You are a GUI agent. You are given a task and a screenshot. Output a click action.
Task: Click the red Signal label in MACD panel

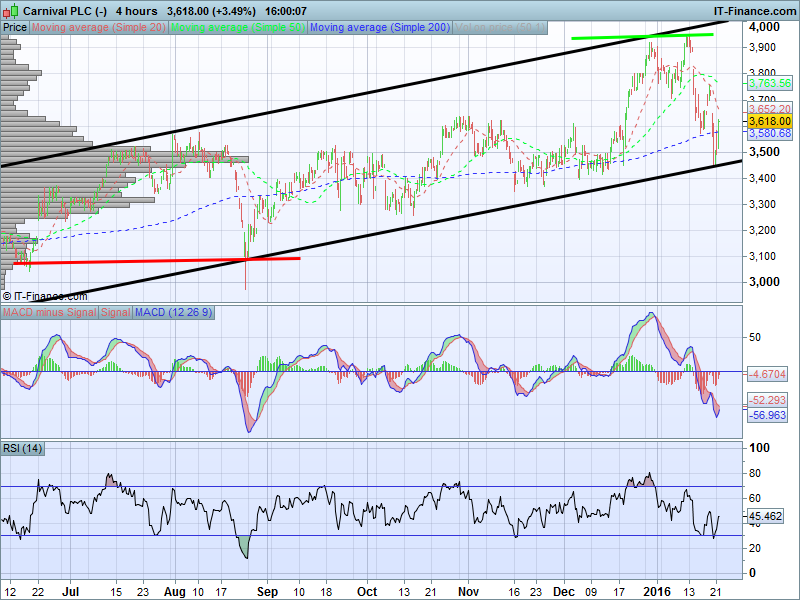click(x=114, y=313)
